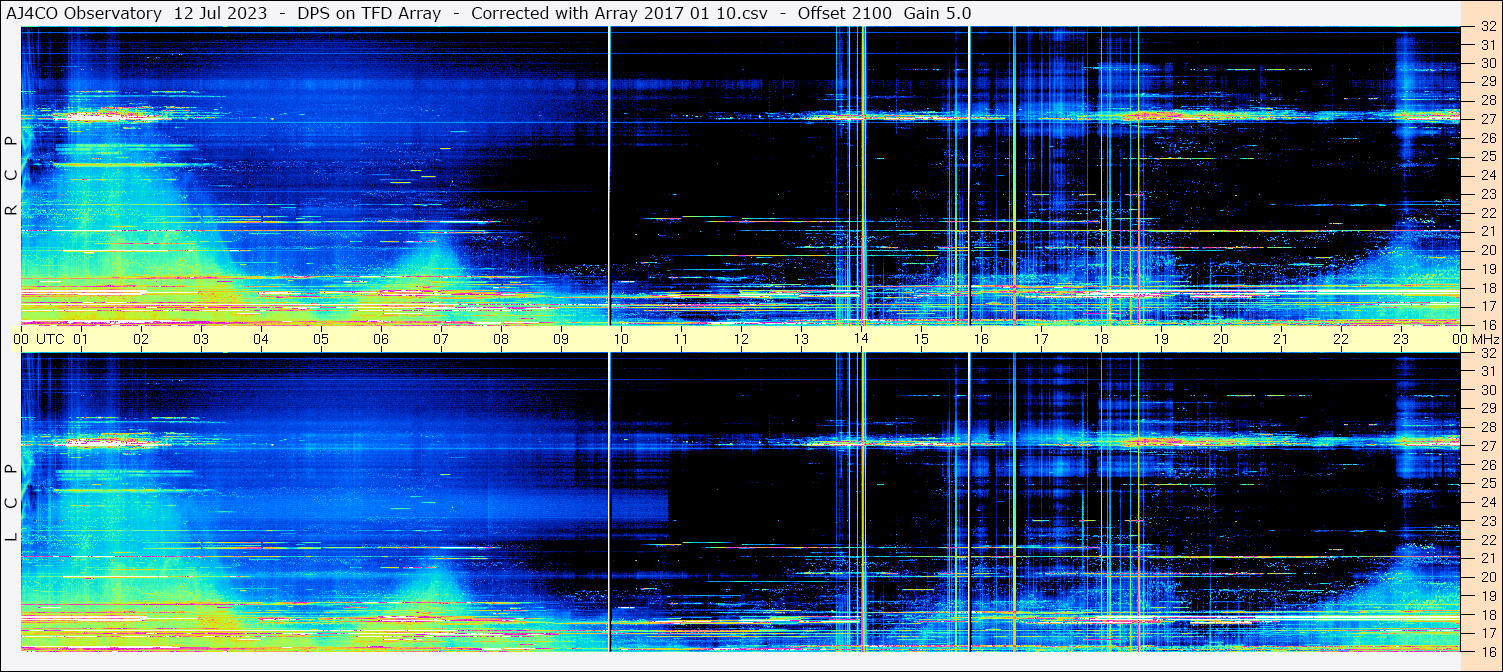Click 24 MHz label on RCP frequency scale
Image resolution: width=1503 pixels, height=672 pixels.
click(x=1488, y=176)
